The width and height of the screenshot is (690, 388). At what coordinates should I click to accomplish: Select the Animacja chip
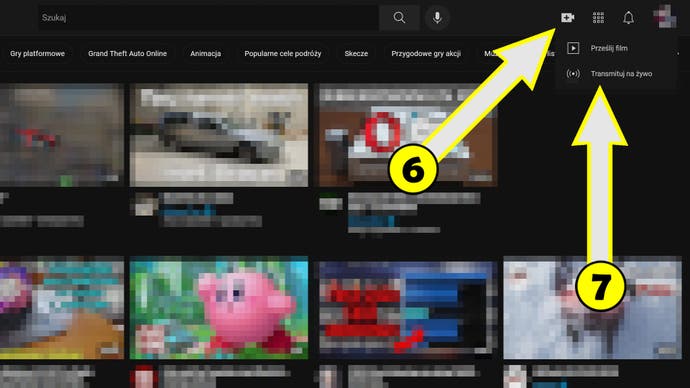[206, 54]
